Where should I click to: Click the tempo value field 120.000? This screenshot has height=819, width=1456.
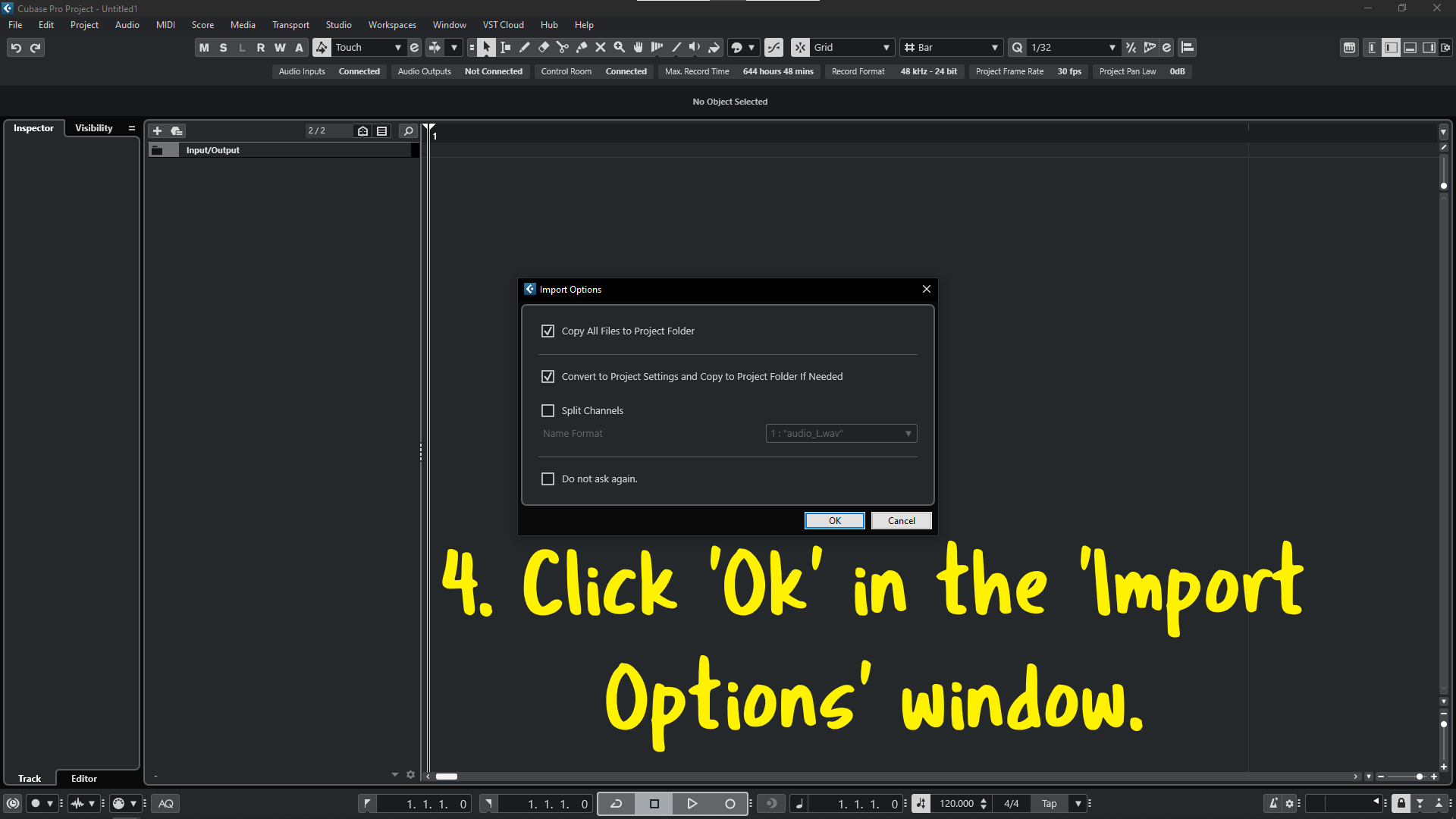[x=956, y=803]
